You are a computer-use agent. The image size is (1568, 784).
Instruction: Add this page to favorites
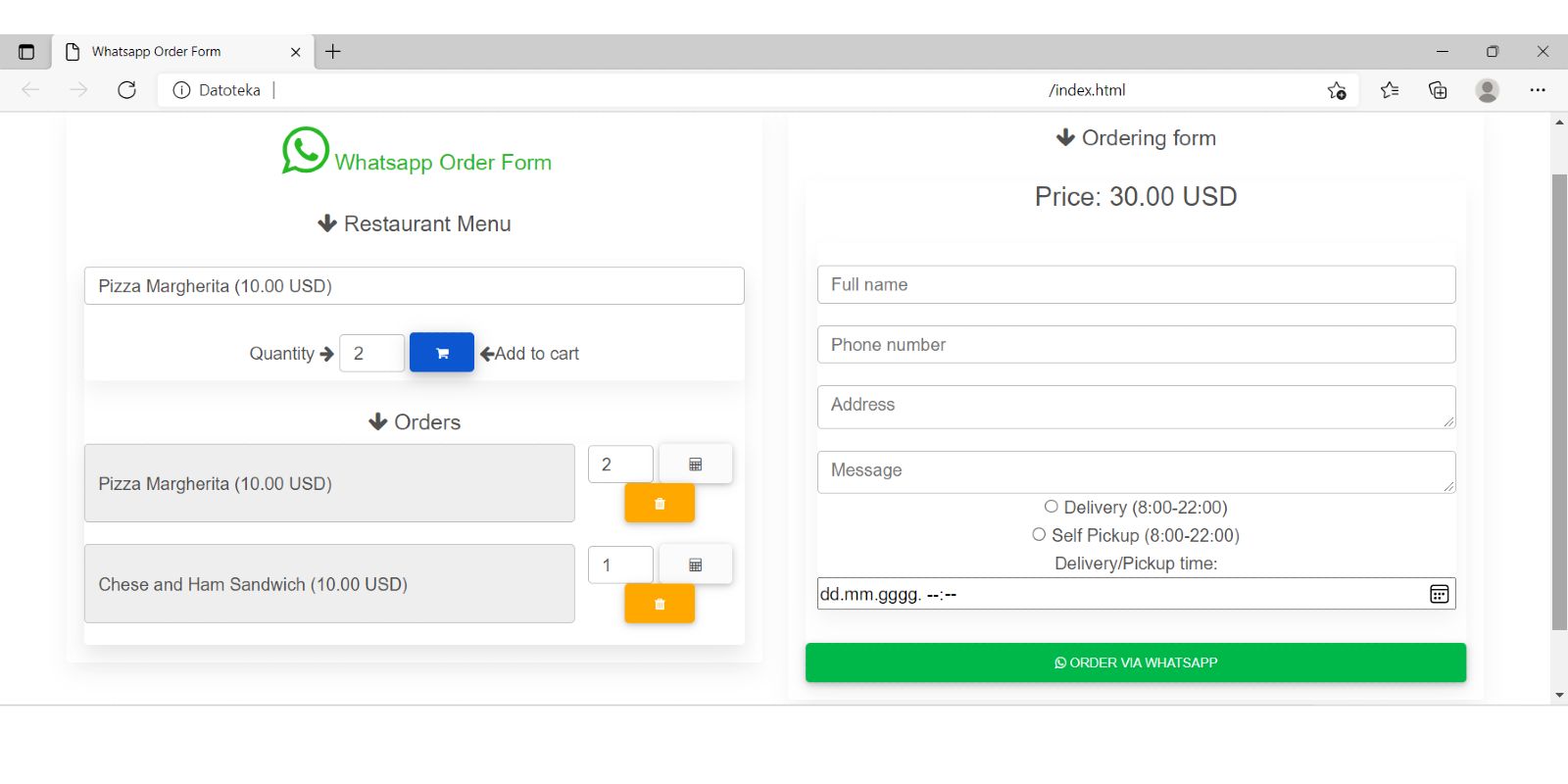1337,90
